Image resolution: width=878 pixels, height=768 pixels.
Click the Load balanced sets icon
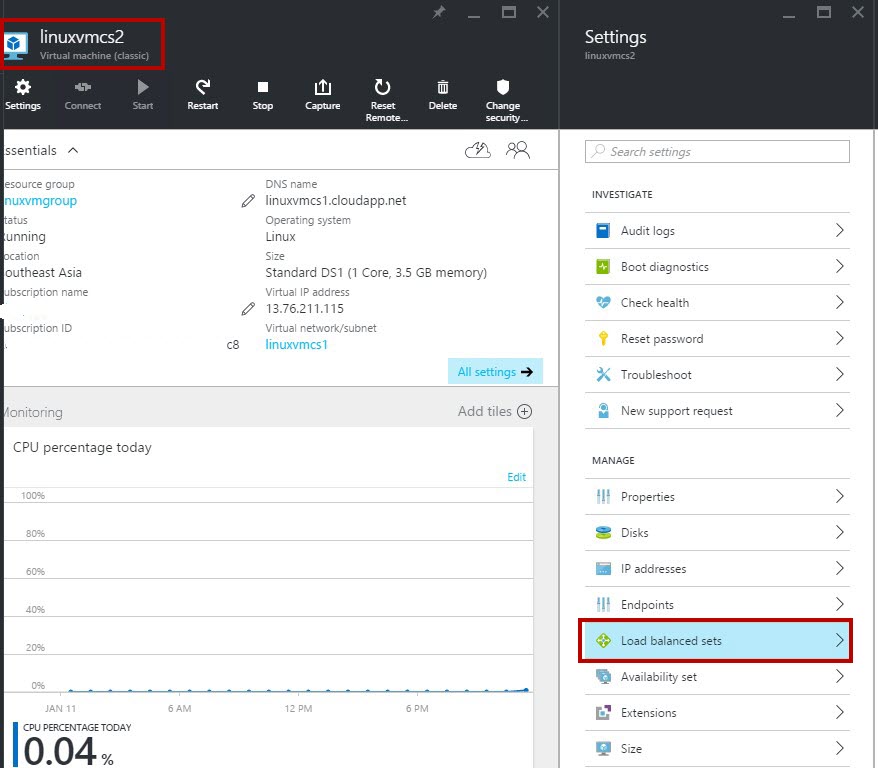click(x=603, y=640)
